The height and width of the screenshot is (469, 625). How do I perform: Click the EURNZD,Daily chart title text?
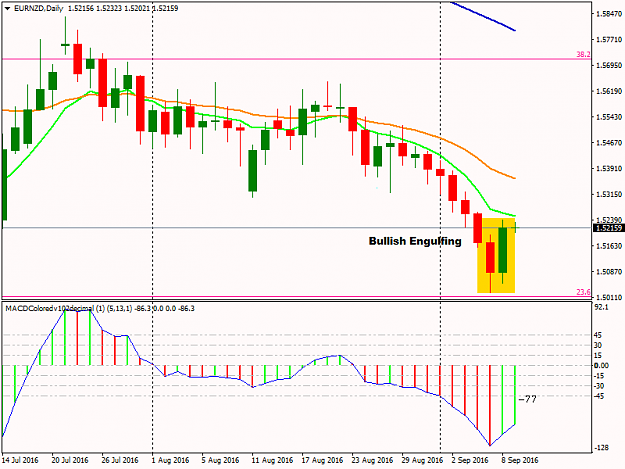point(38,8)
